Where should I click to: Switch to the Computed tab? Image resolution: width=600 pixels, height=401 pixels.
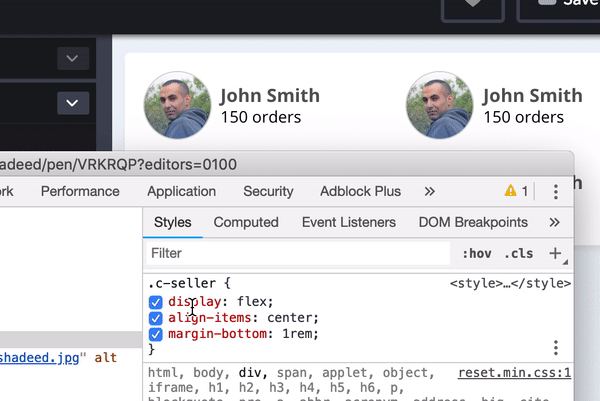click(246, 222)
